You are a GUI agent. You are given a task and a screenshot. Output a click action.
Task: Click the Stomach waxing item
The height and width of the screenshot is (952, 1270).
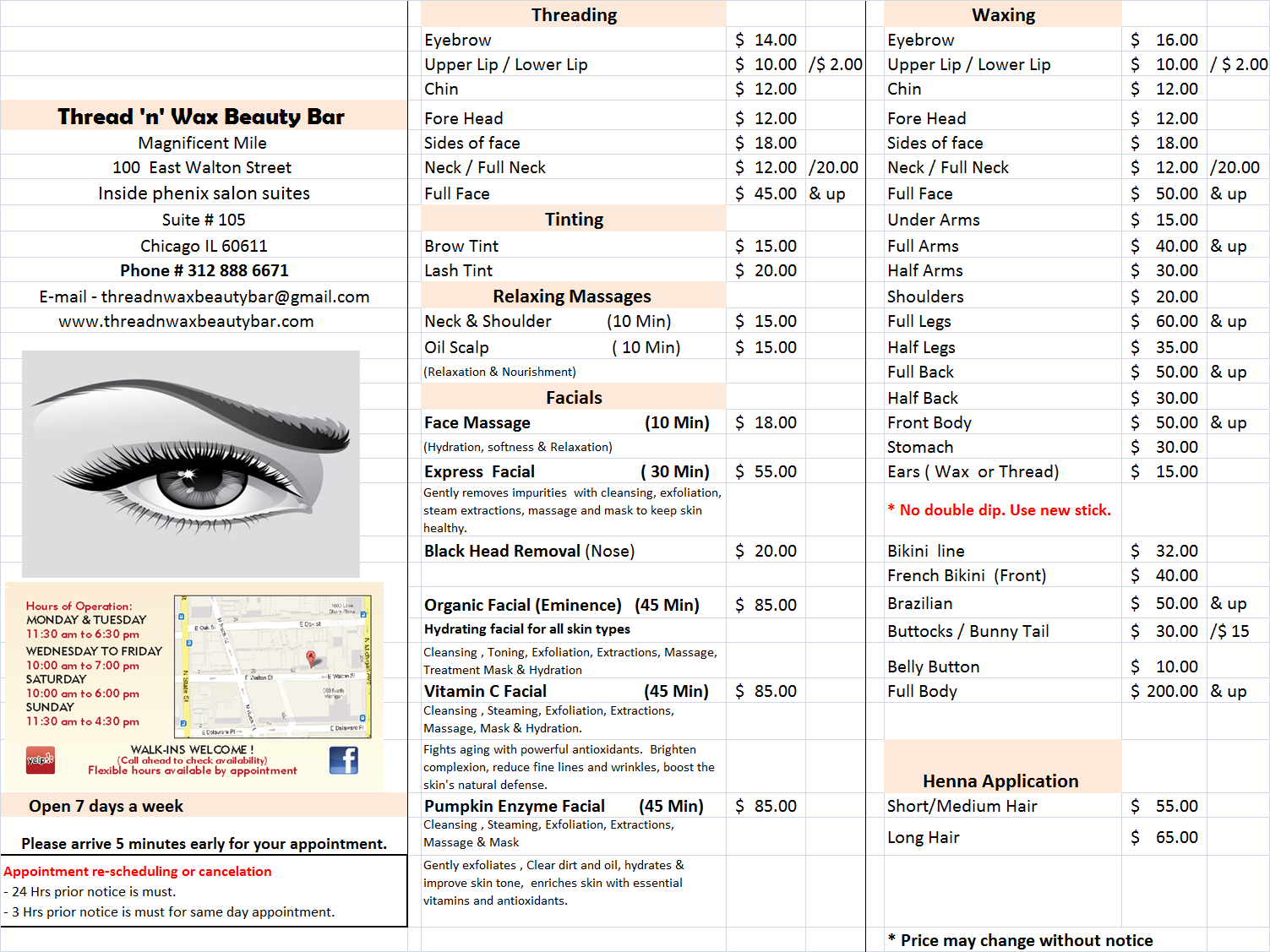click(x=919, y=447)
